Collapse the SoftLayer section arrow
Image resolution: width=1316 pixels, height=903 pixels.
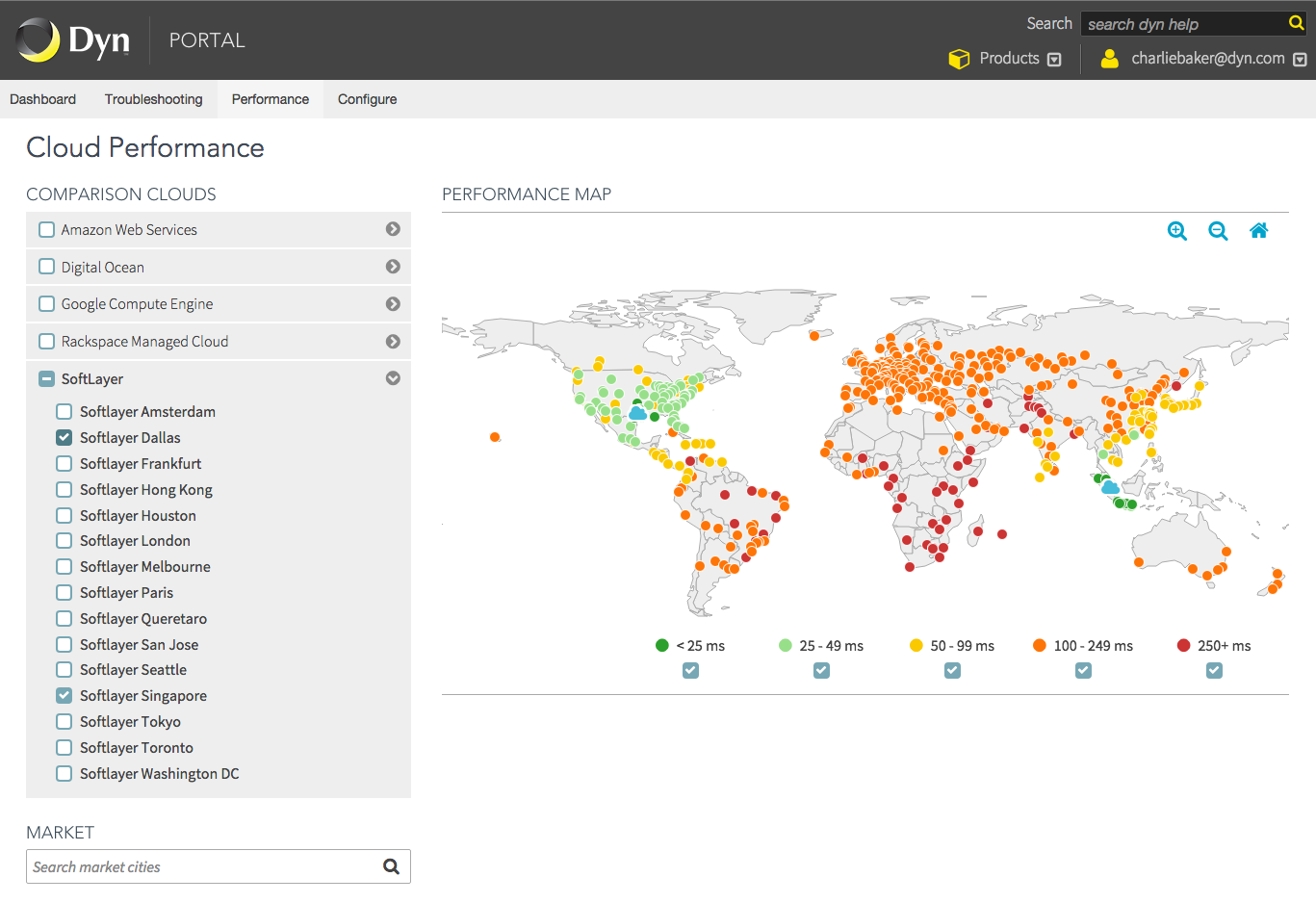[x=393, y=378]
